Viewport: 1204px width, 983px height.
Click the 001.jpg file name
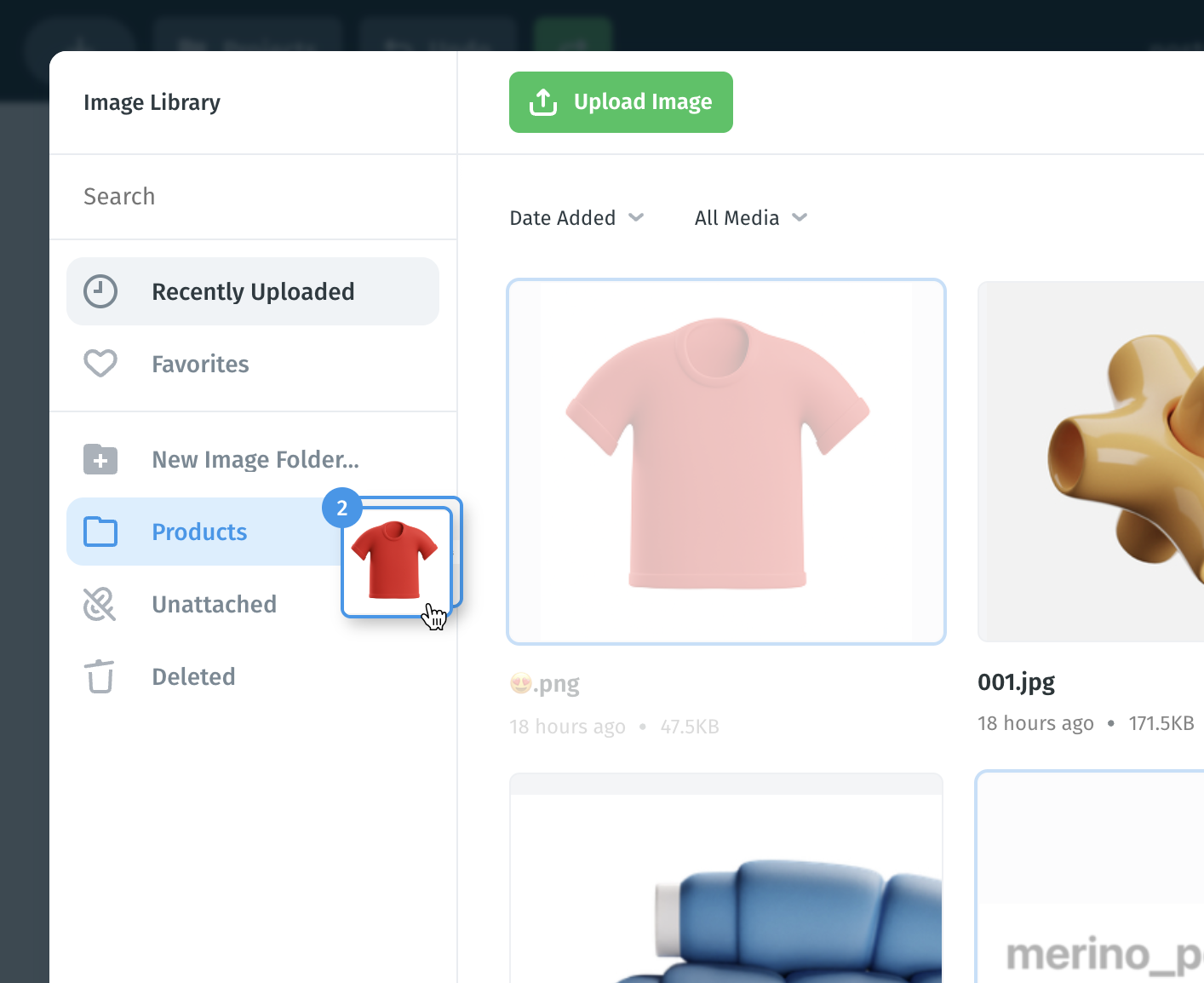pyautogui.click(x=1016, y=682)
